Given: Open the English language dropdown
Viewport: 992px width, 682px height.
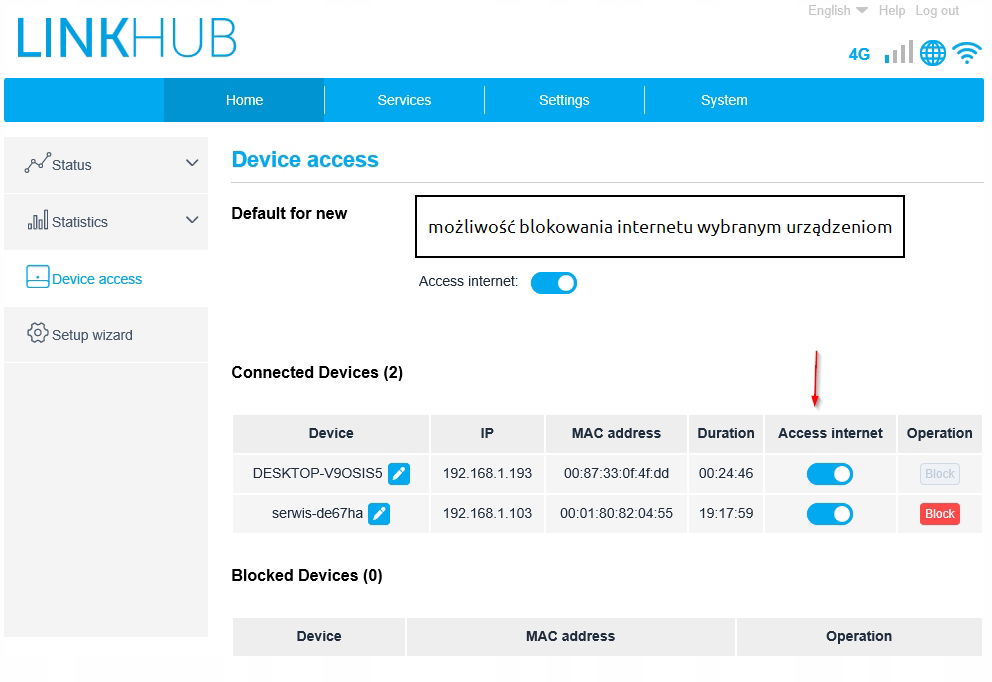Looking at the screenshot, I should click(837, 11).
